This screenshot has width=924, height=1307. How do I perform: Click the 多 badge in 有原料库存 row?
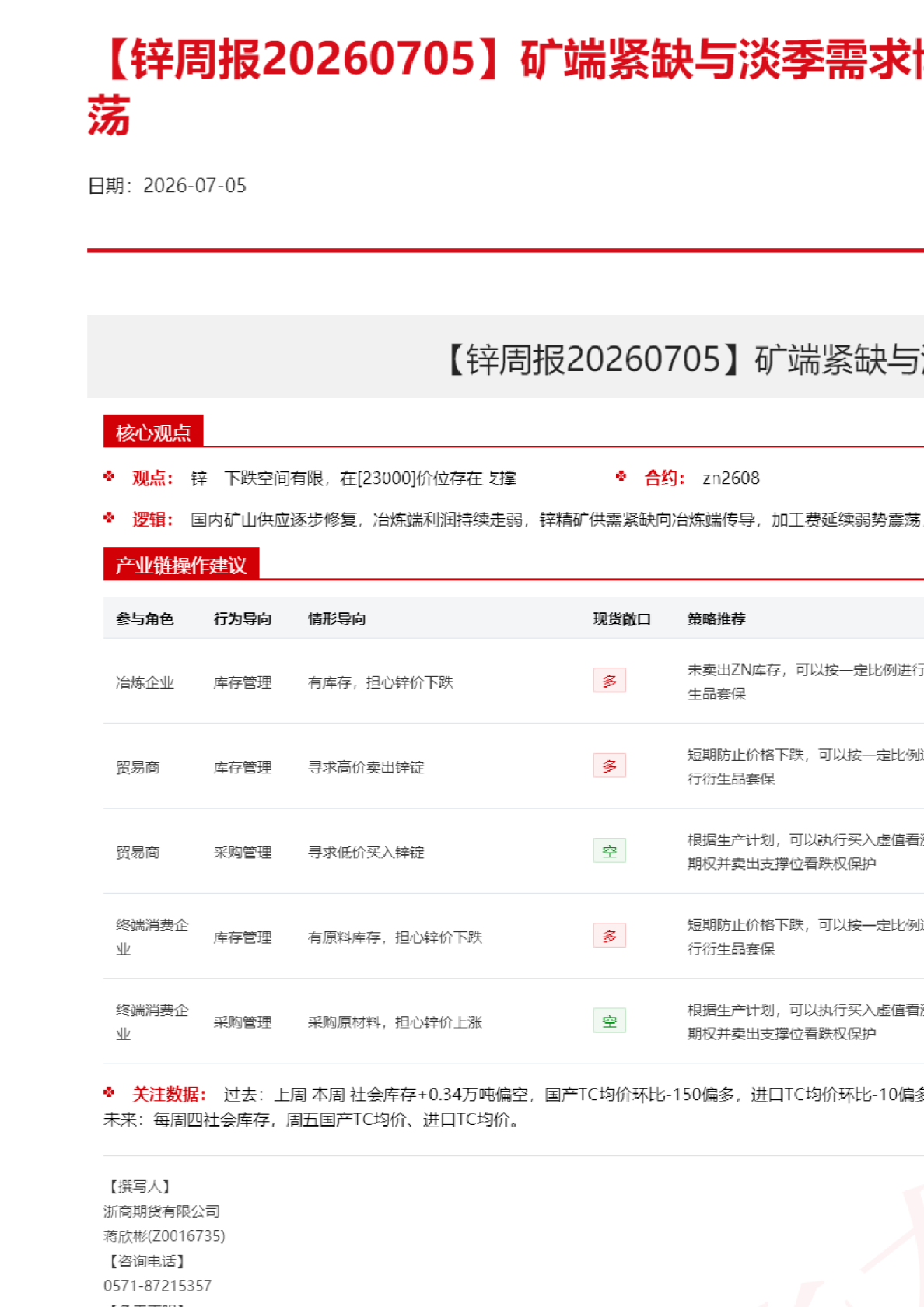click(x=609, y=935)
